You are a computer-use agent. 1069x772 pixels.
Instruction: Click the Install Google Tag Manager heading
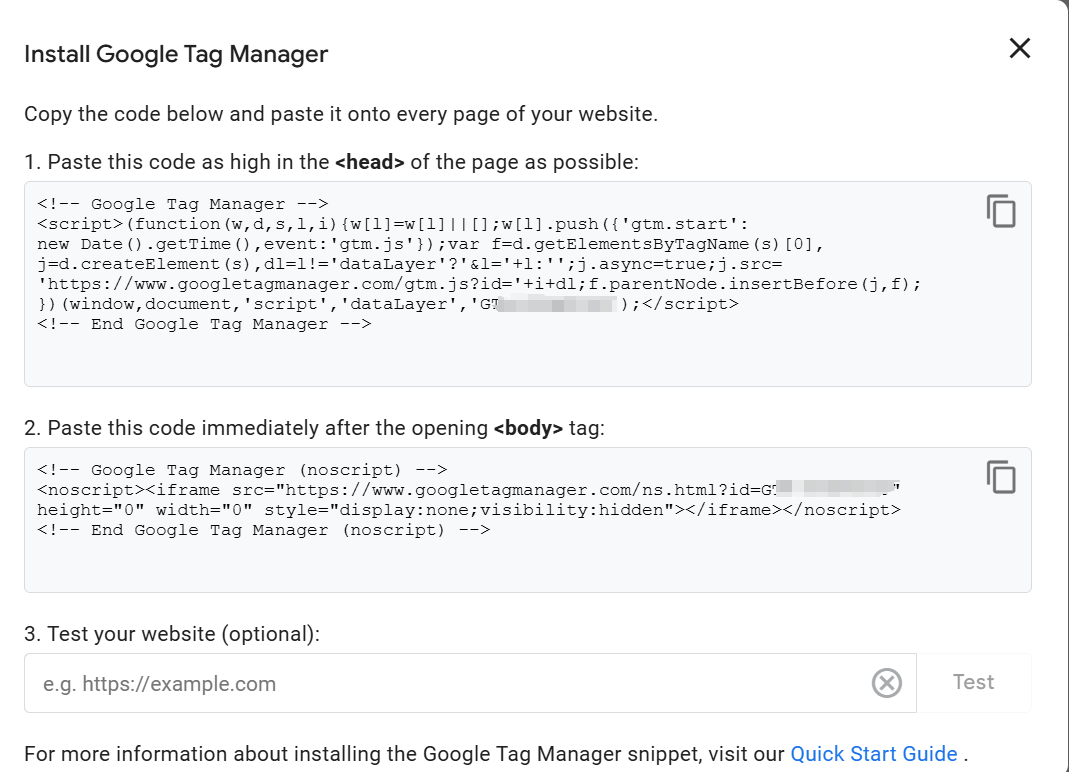click(176, 54)
